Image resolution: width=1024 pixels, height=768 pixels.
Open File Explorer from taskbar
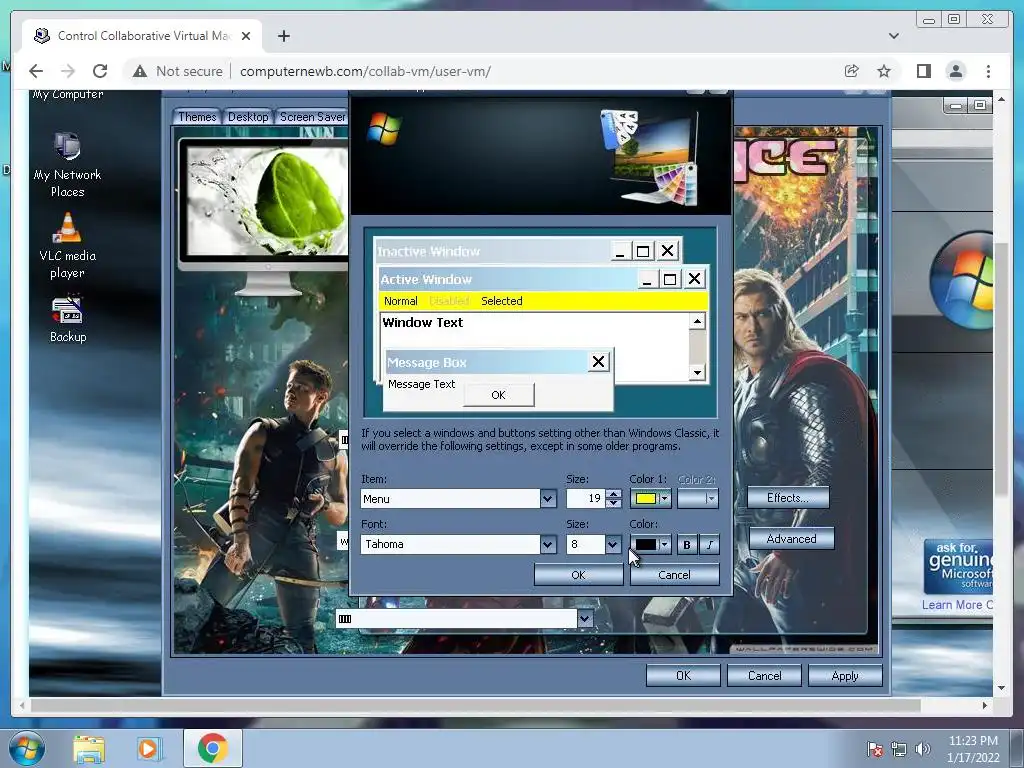click(89, 749)
